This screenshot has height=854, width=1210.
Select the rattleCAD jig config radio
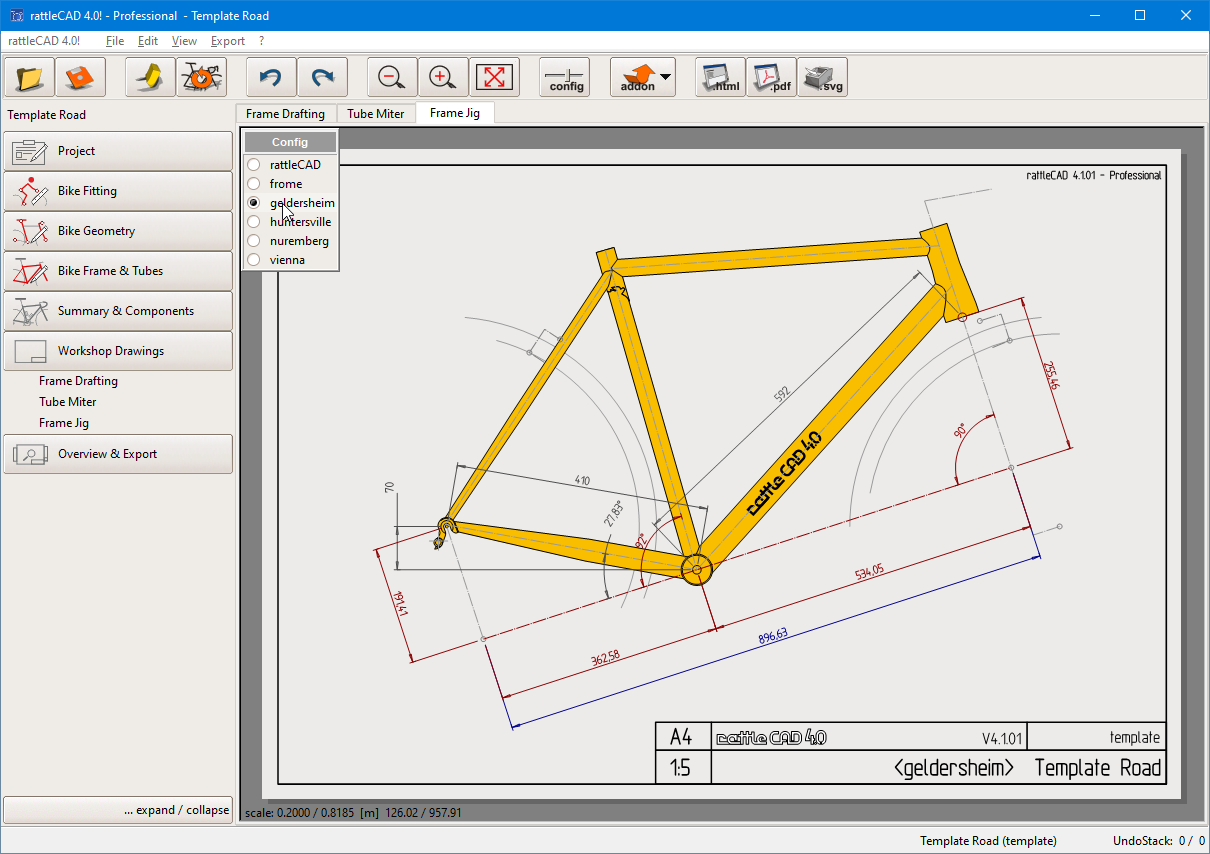[254, 165]
